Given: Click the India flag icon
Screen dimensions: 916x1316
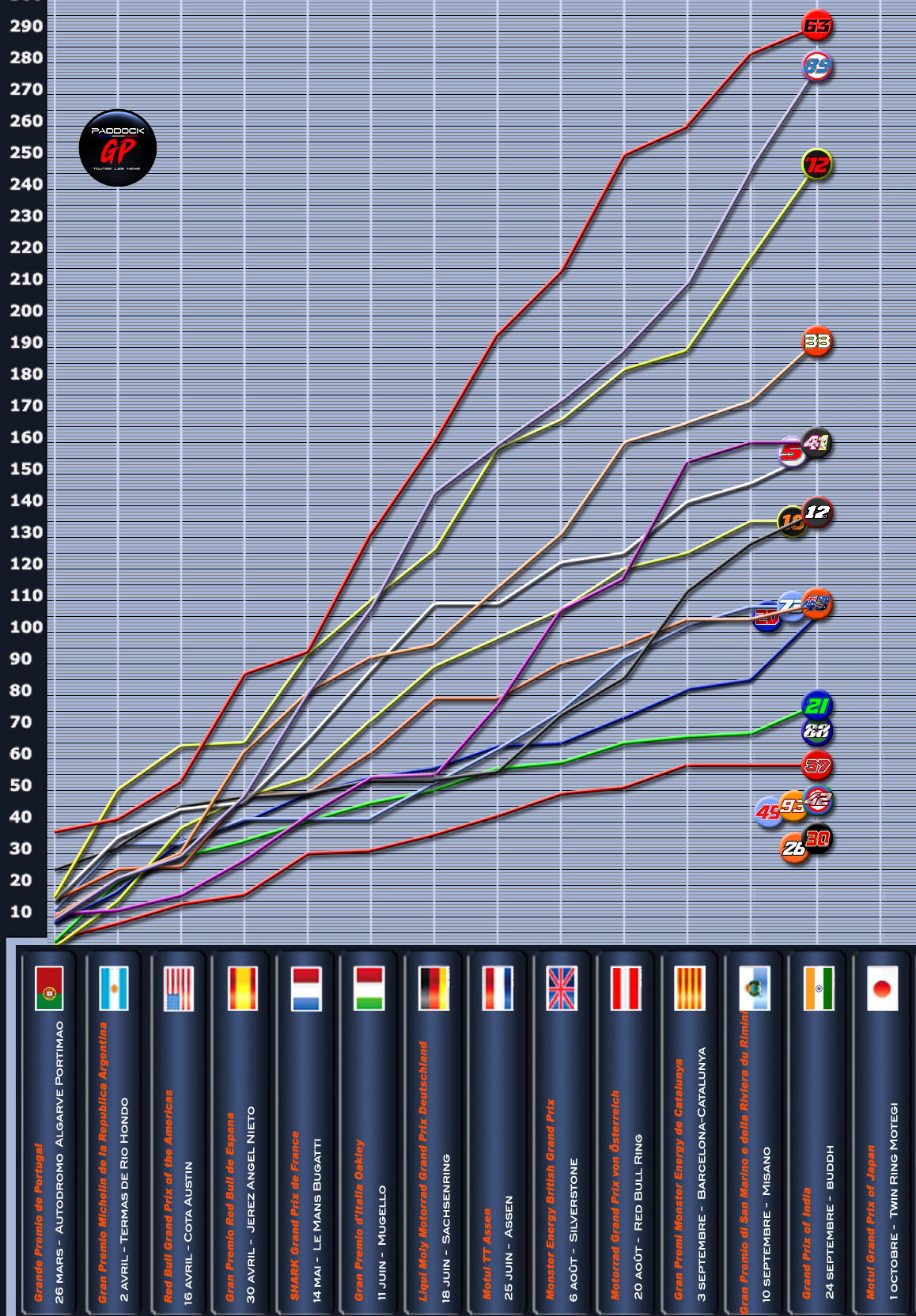Looking at the screenshot, I should (818, 989).
